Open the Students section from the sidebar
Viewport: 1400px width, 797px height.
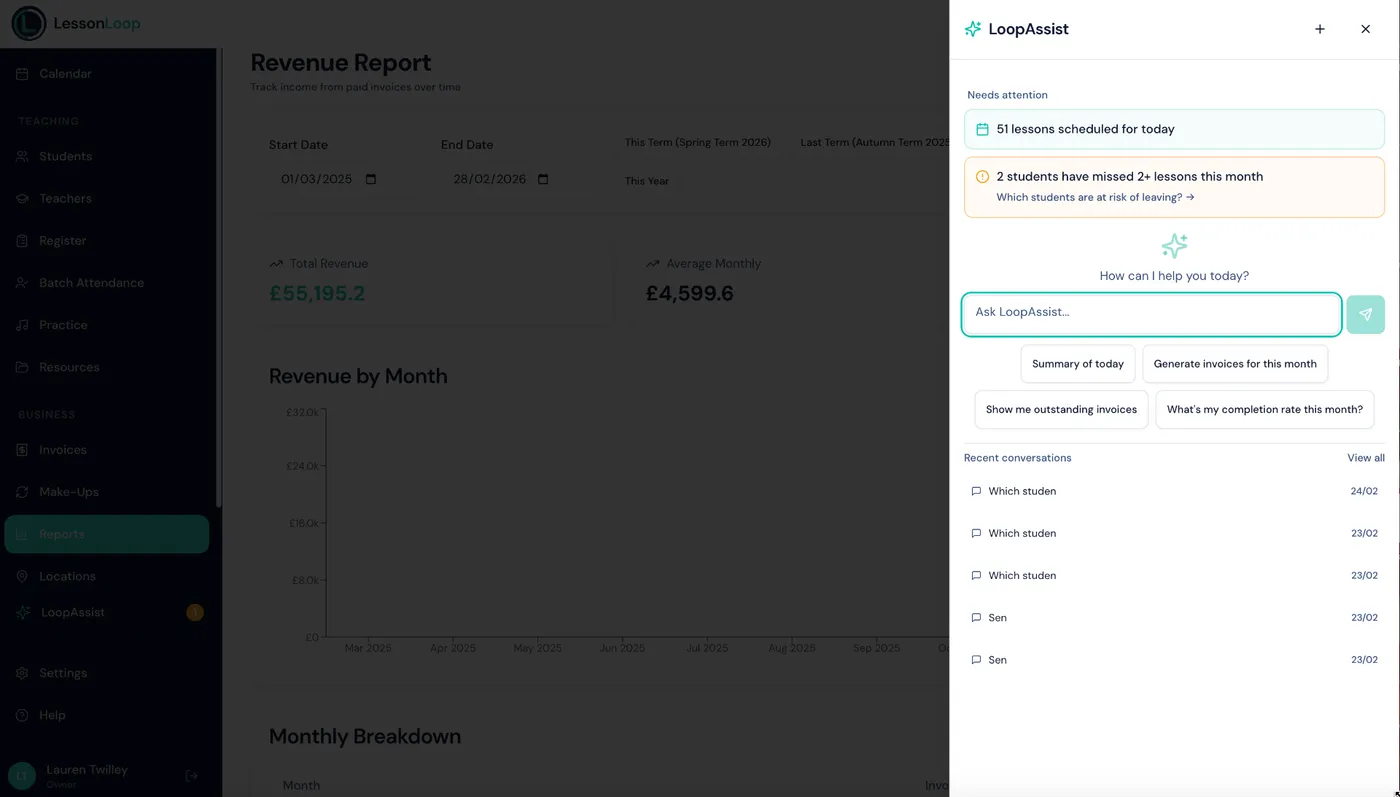pos(64,156)
